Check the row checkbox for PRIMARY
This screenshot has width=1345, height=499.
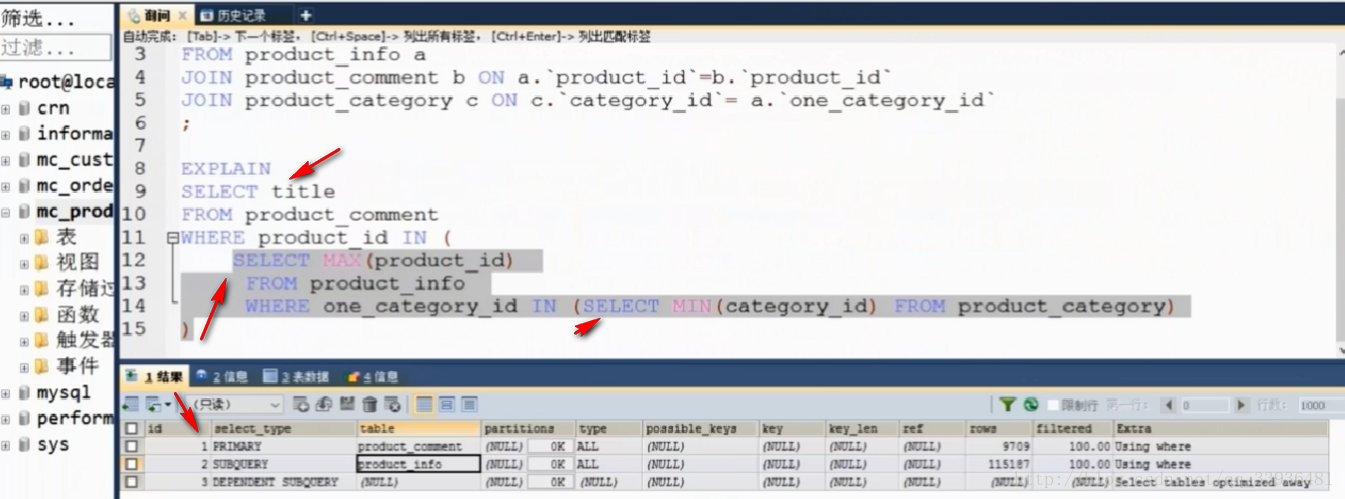coord(132,446)
